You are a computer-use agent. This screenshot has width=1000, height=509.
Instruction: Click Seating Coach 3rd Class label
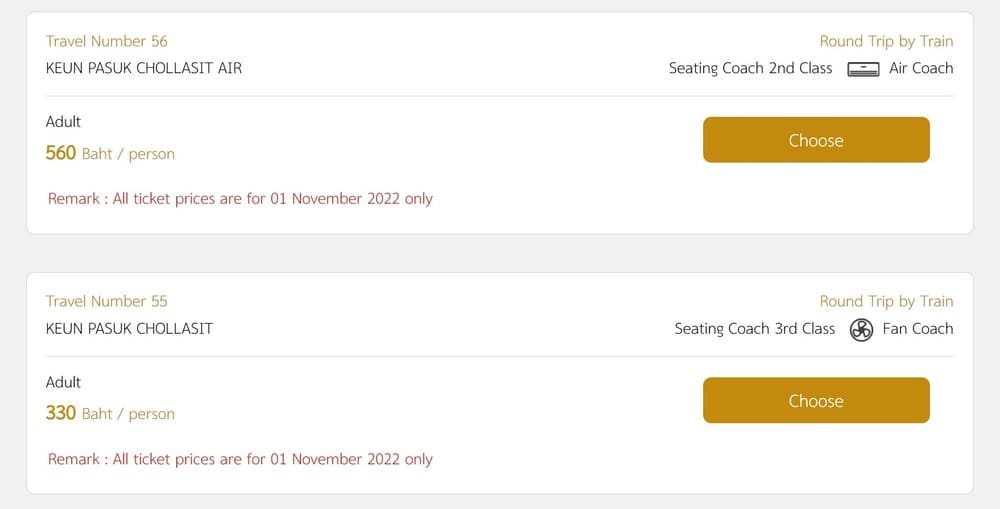pos(755,328)
